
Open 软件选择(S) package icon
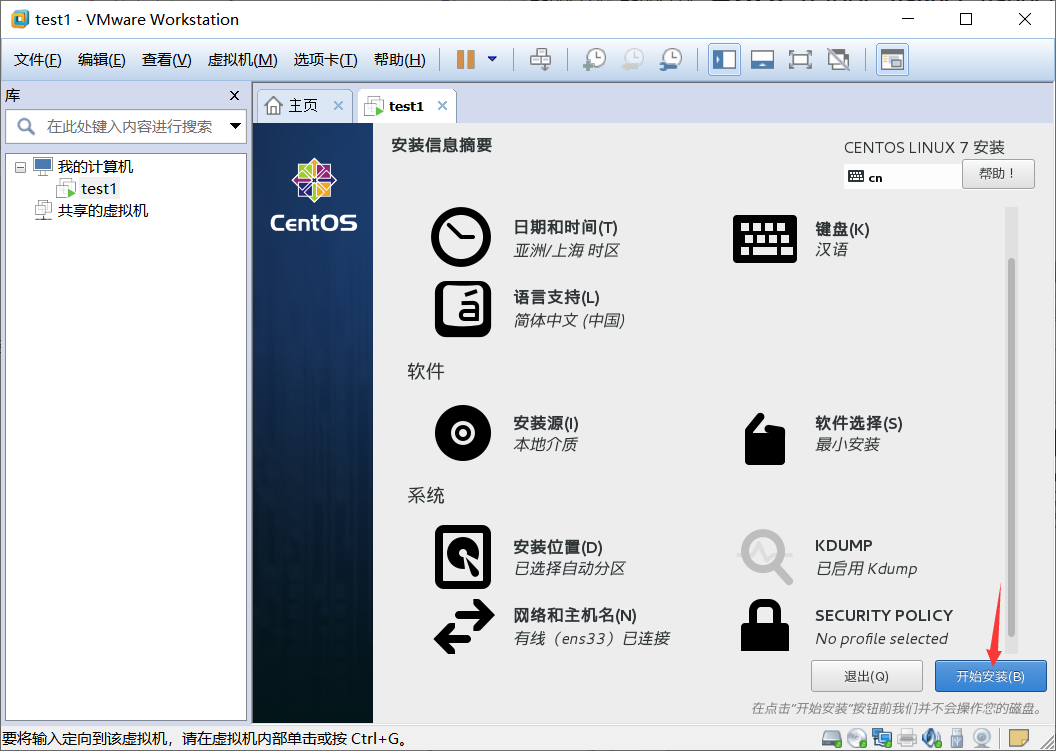tap(764, 438)
